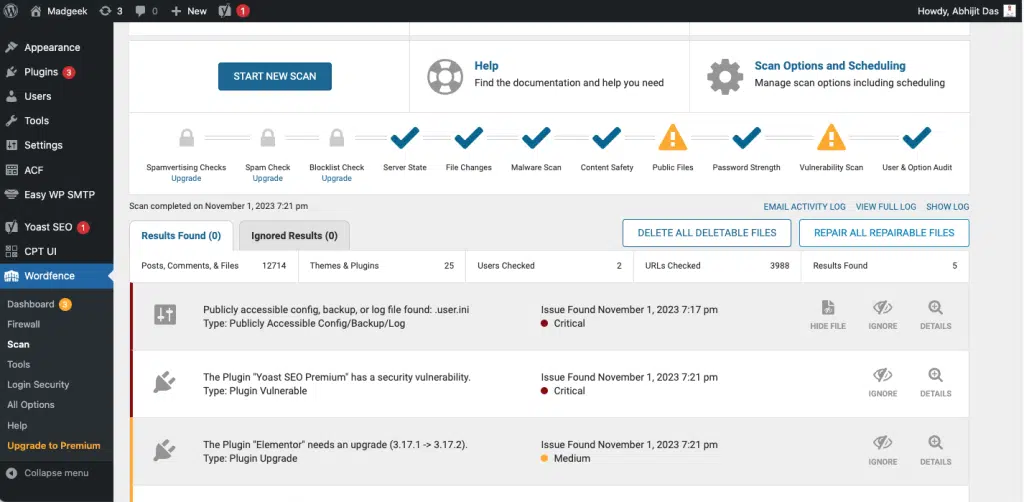
Task: Click the settings icon on .user.ini row
Action: [x=165, y=315]
